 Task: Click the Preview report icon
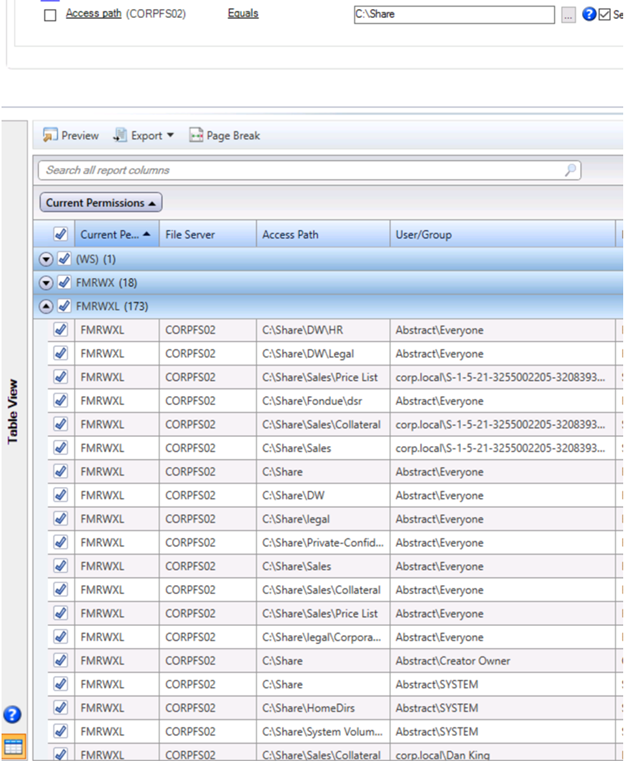tap(50, 135)
